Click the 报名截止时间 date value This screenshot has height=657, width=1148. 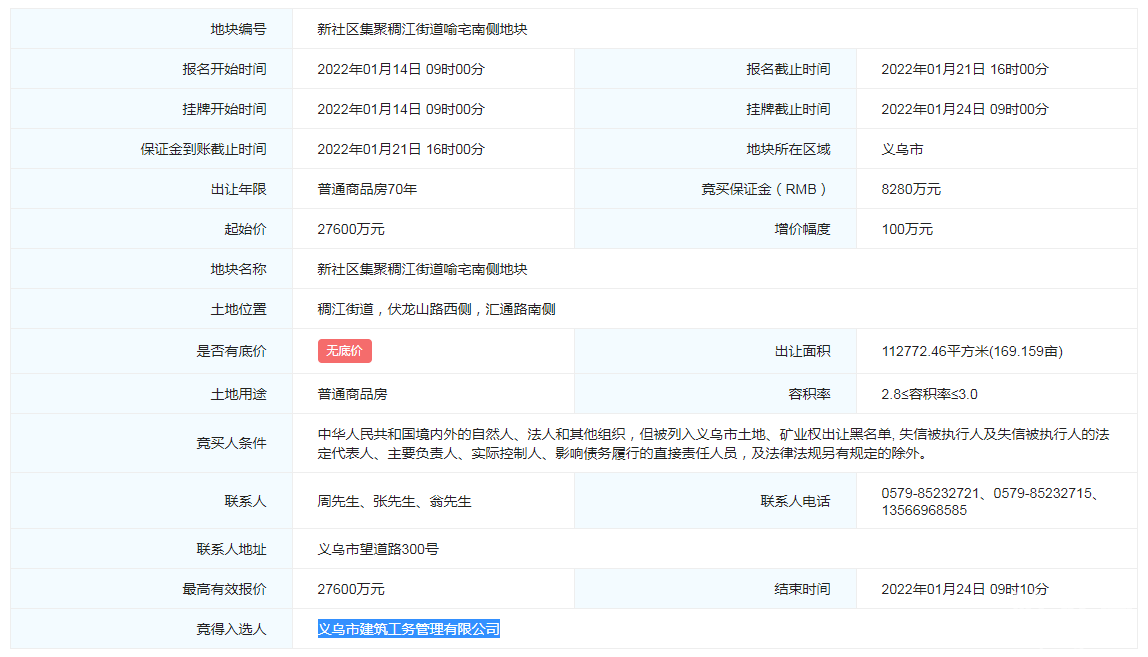tap(965, 69)
